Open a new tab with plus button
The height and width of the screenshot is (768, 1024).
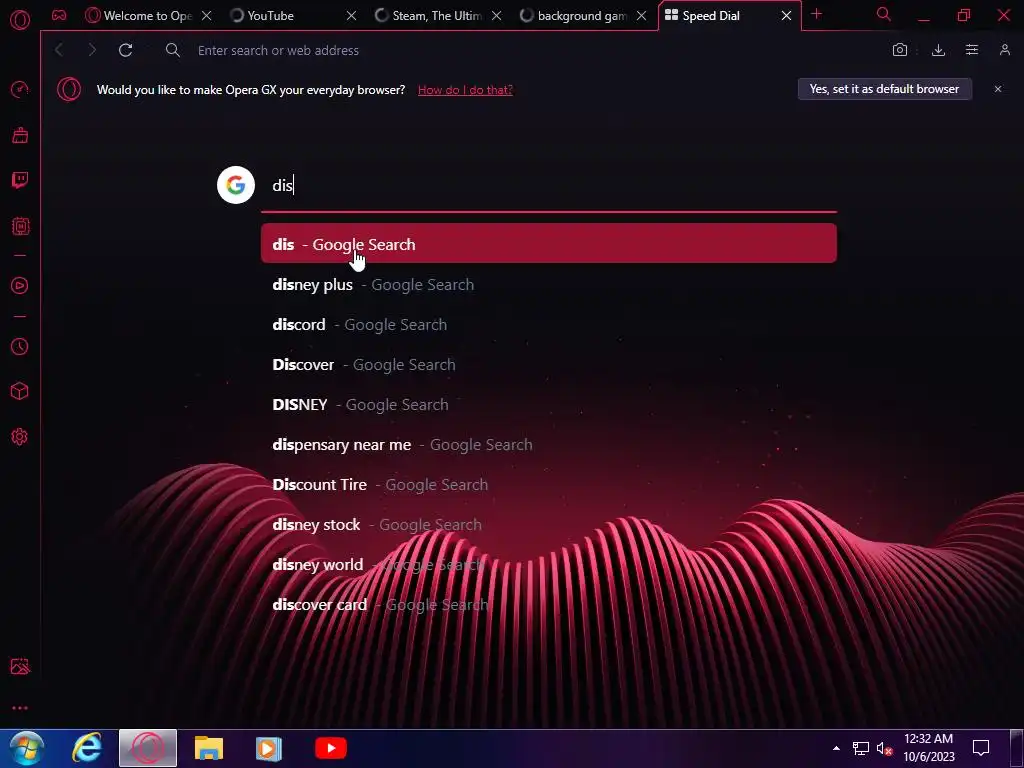pos(816,14)
